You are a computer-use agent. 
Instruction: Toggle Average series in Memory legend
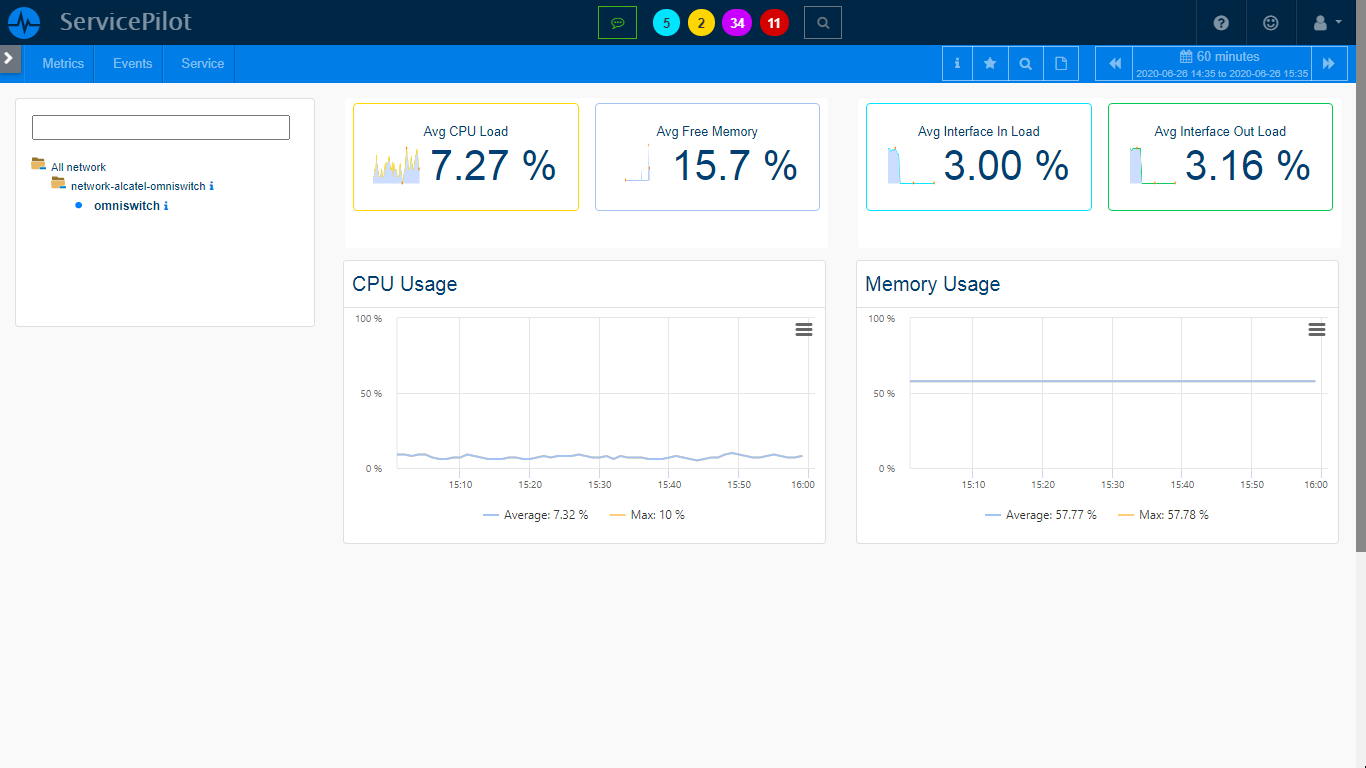tap(1040, 515)
